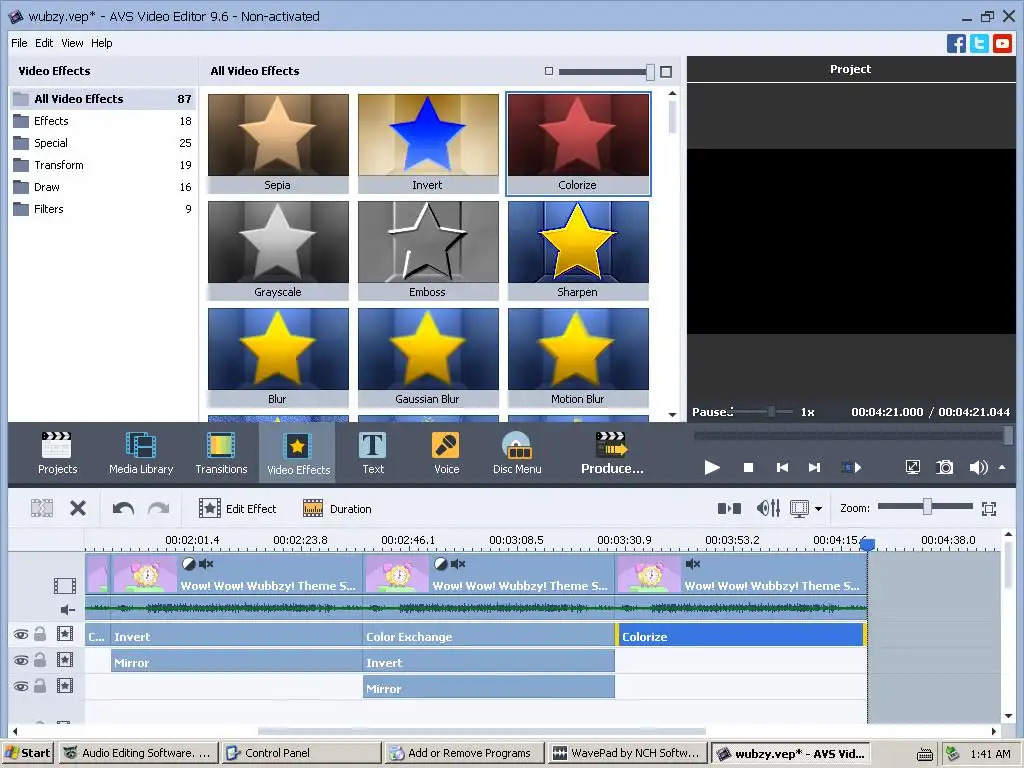This screenshot has height=768, width=1024.
Task: Click the YouTube icon
Action: click(1002, 44)
